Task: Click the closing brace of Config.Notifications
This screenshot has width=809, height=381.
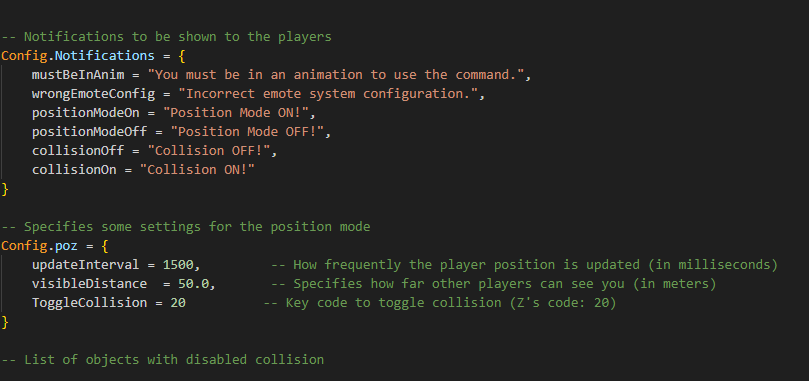Action: click(x=5, y=189)
